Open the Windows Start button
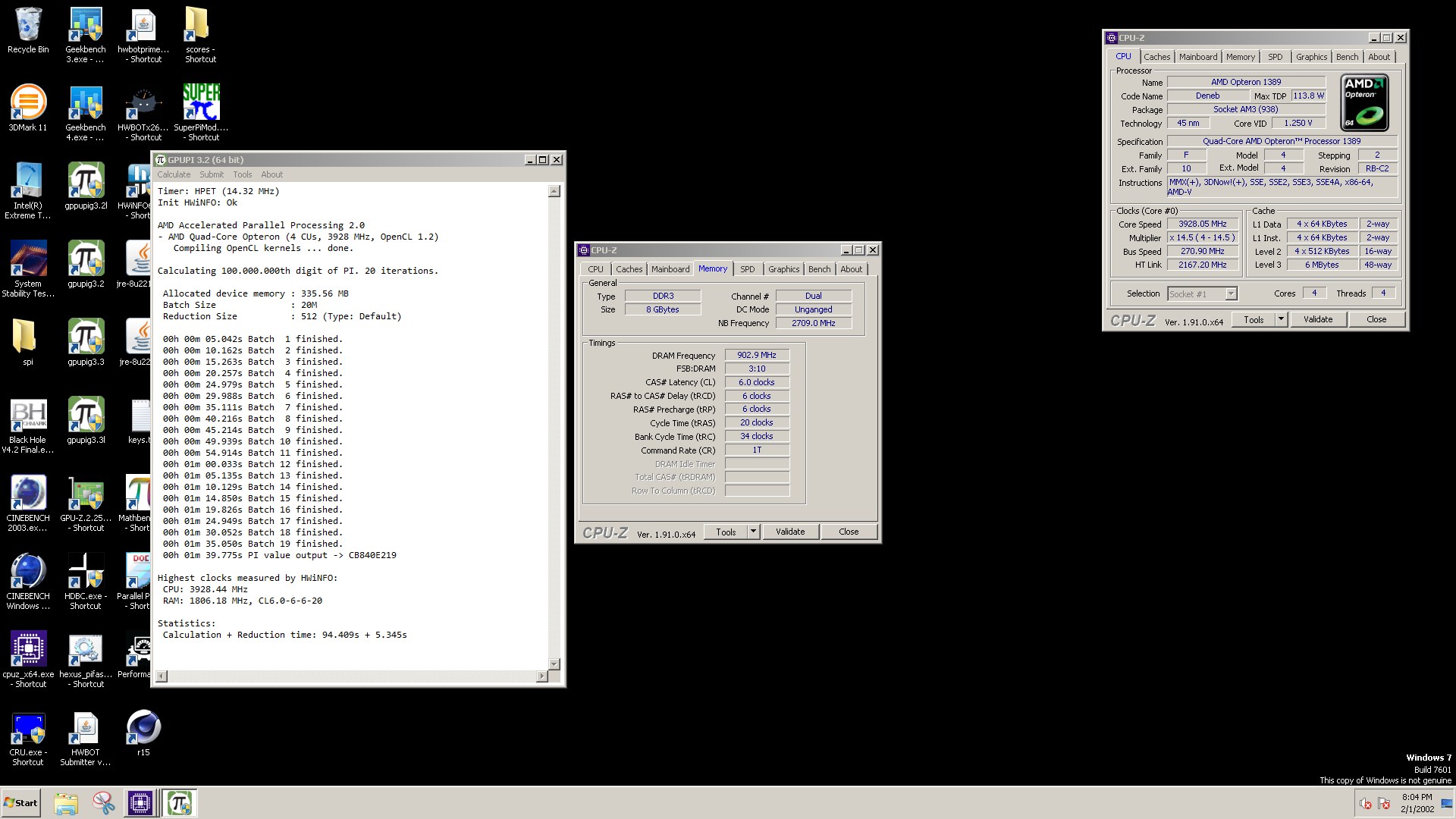 pyautogui.click(x=21, y=803)
